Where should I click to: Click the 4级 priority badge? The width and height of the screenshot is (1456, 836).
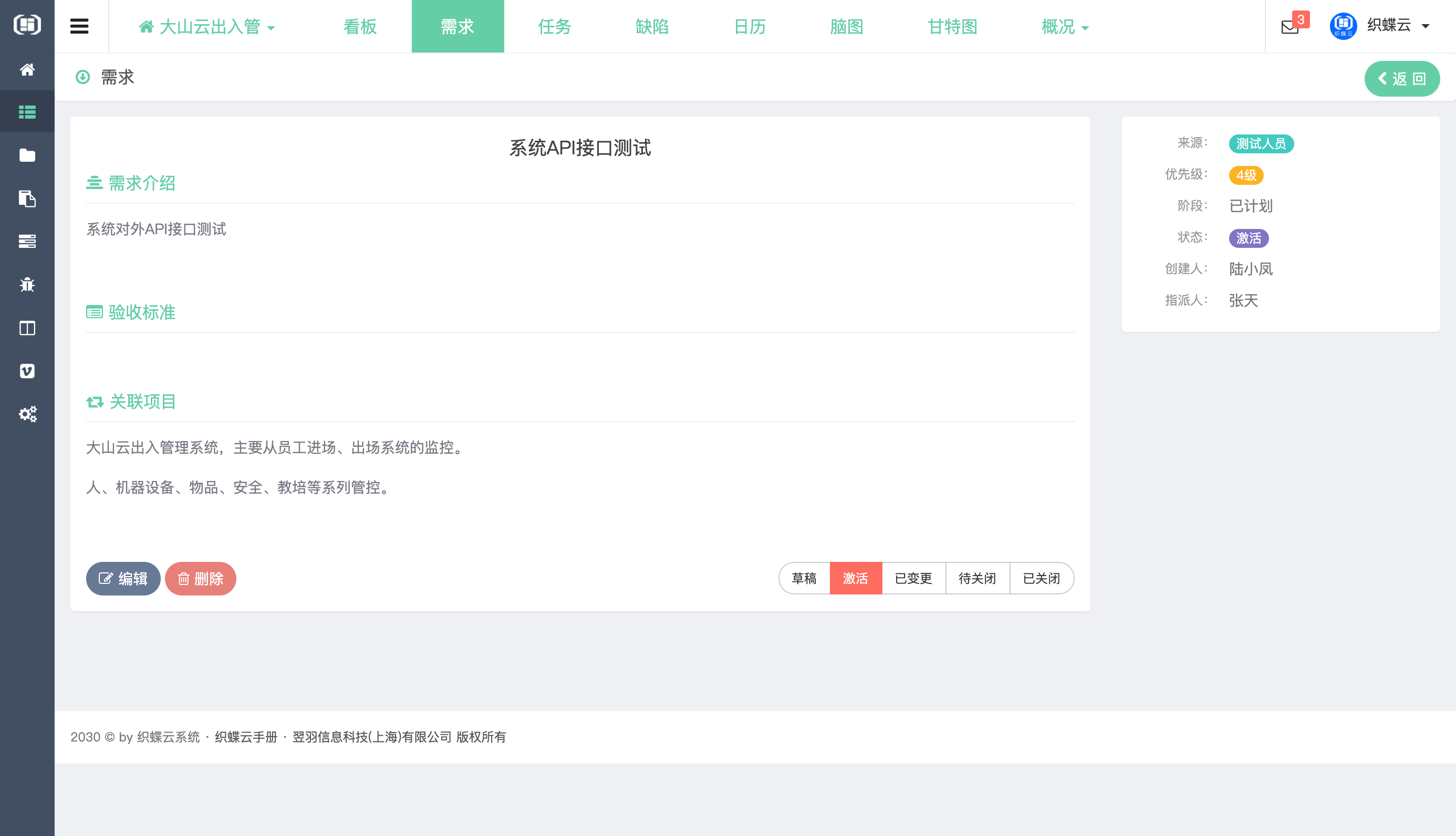(x=1246, y=175)
